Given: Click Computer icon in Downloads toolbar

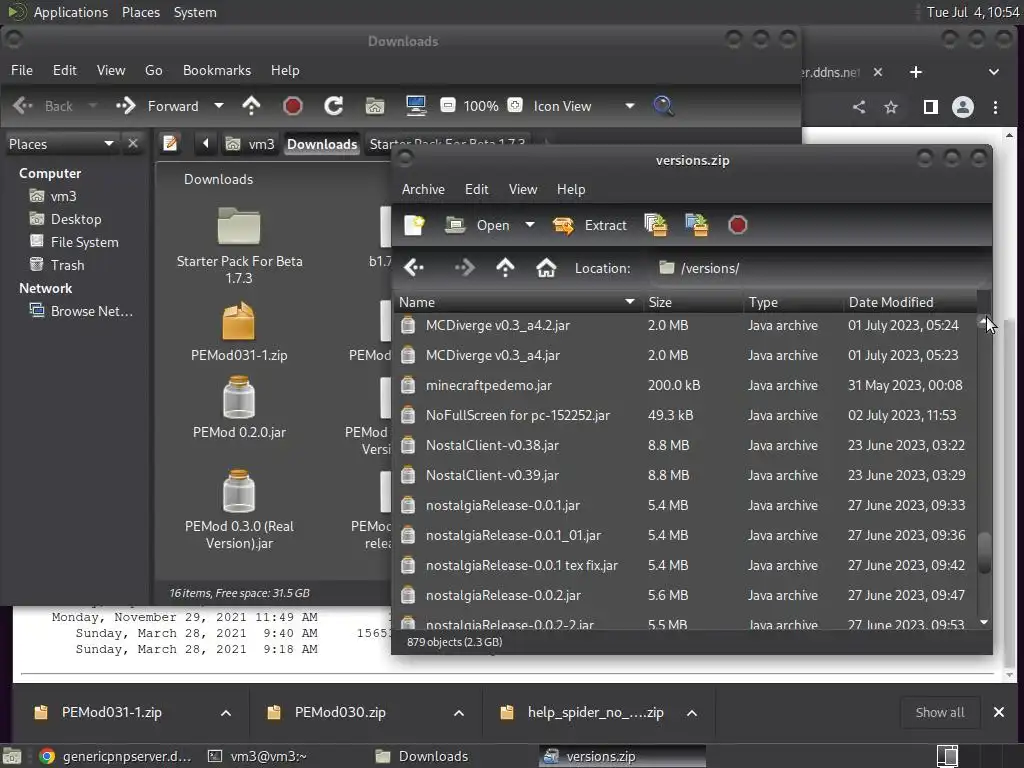Looking at the screenshot, I should (x=416, y=106).
